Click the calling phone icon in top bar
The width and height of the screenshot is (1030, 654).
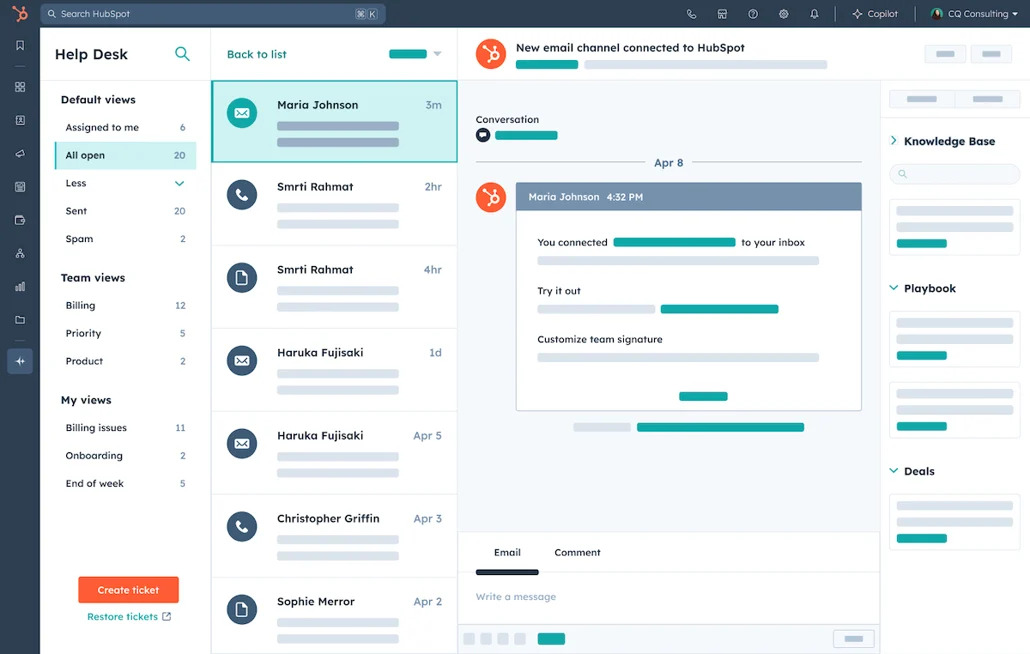click(x=690, y=13)
